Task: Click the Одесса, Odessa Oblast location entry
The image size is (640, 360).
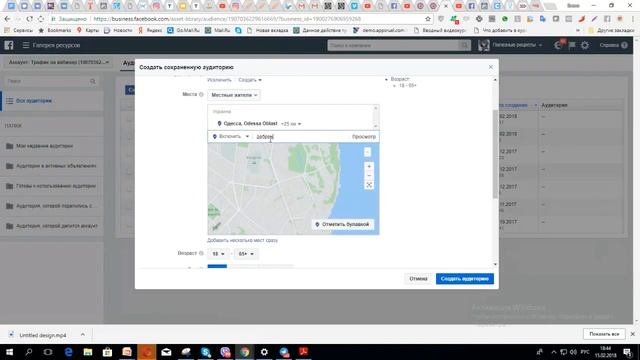Action: click(x=250, y=123)
